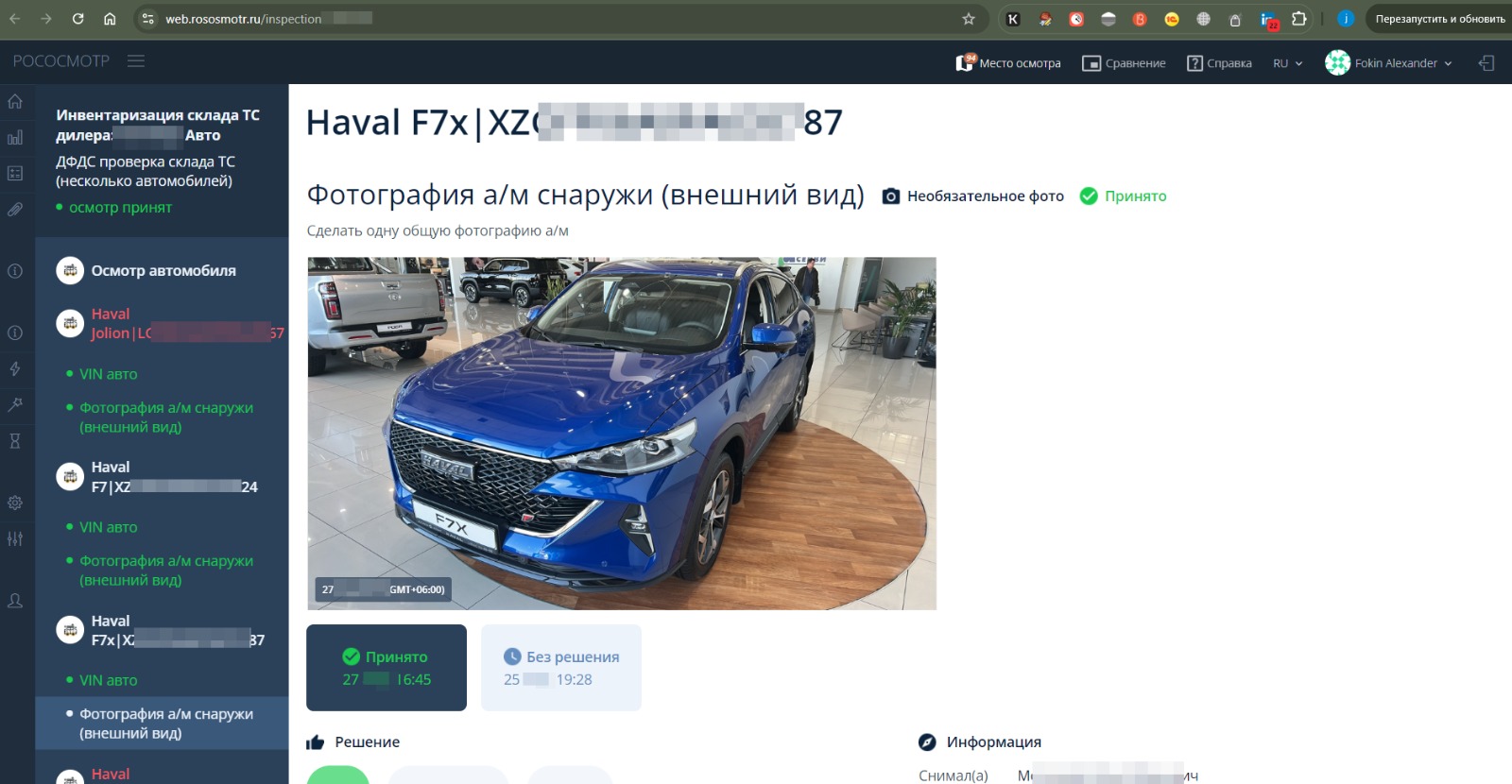Click the РОСОСМОТР logo
This screenshot has height=784, width=1512.
click(61, 60)
